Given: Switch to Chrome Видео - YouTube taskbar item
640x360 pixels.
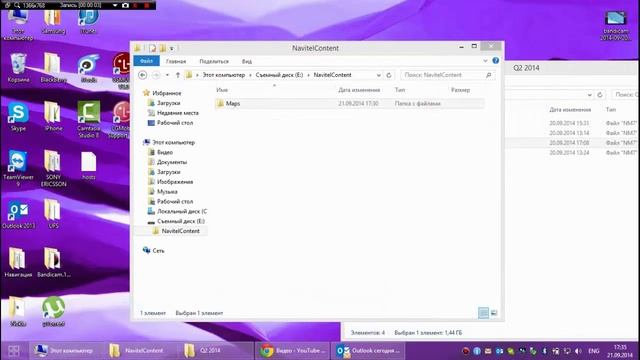Looking at the screenshot, I should point(292,351).
